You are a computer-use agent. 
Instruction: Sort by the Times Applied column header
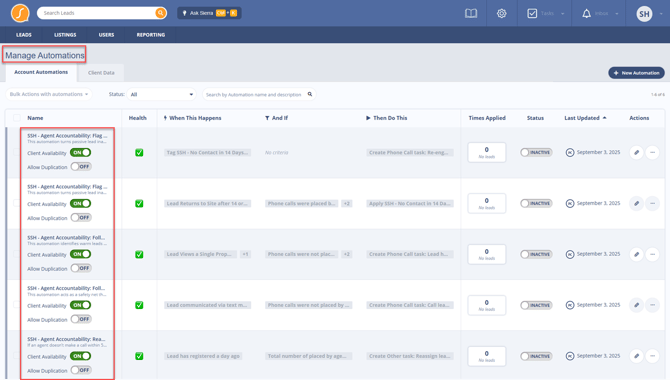tap(487, 118)
